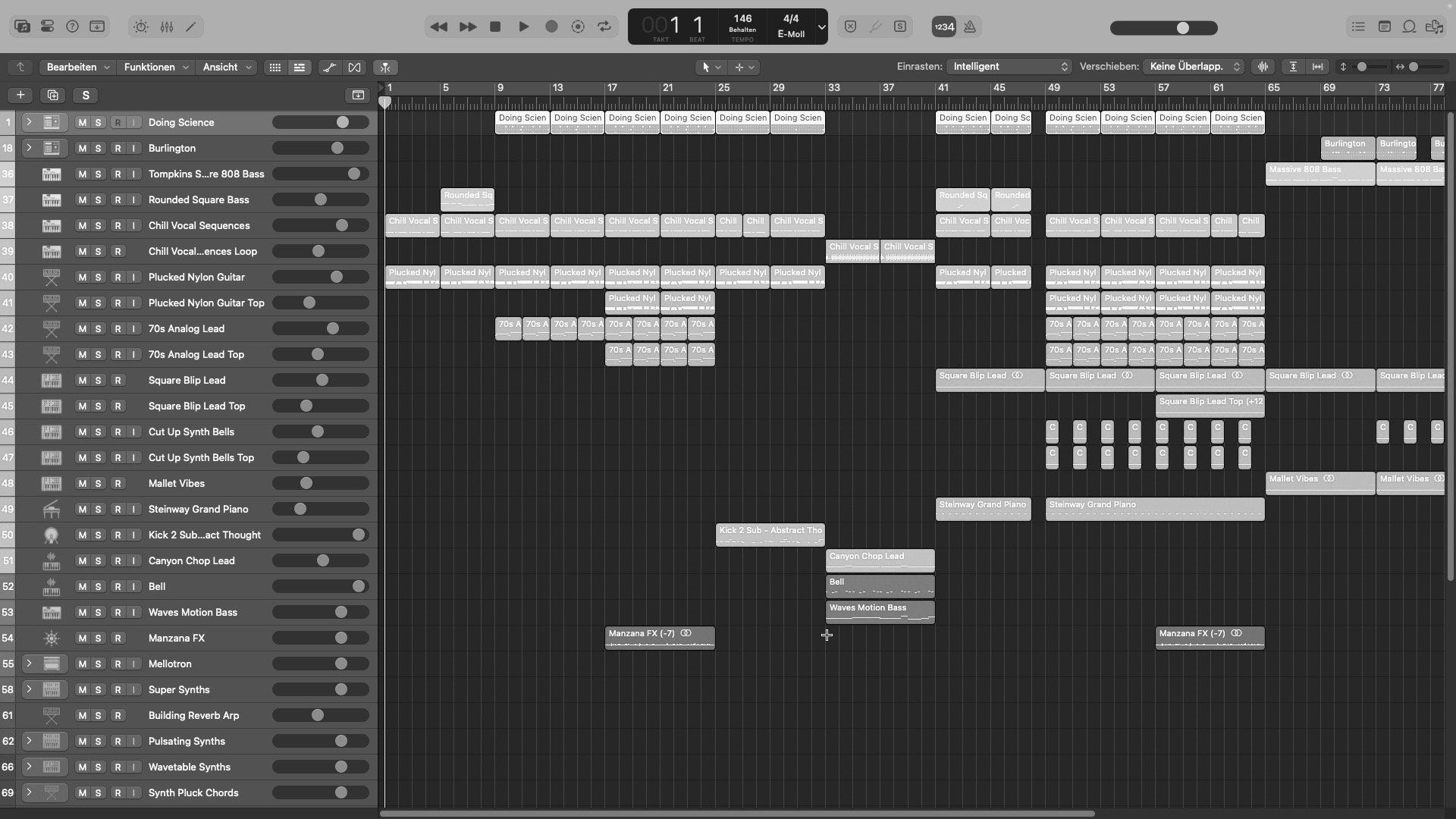Adjust the Canyon Chop Lead volume slider
Image resolution: width=1456 pixels, height=819 pixels.
click(x=323, y=561)
